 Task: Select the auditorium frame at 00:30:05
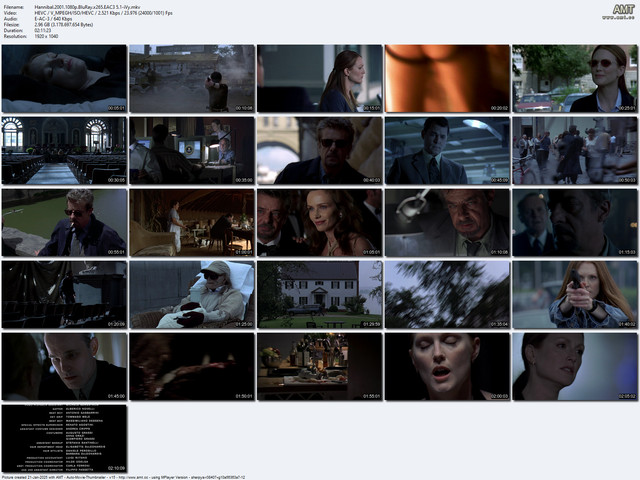64,151
